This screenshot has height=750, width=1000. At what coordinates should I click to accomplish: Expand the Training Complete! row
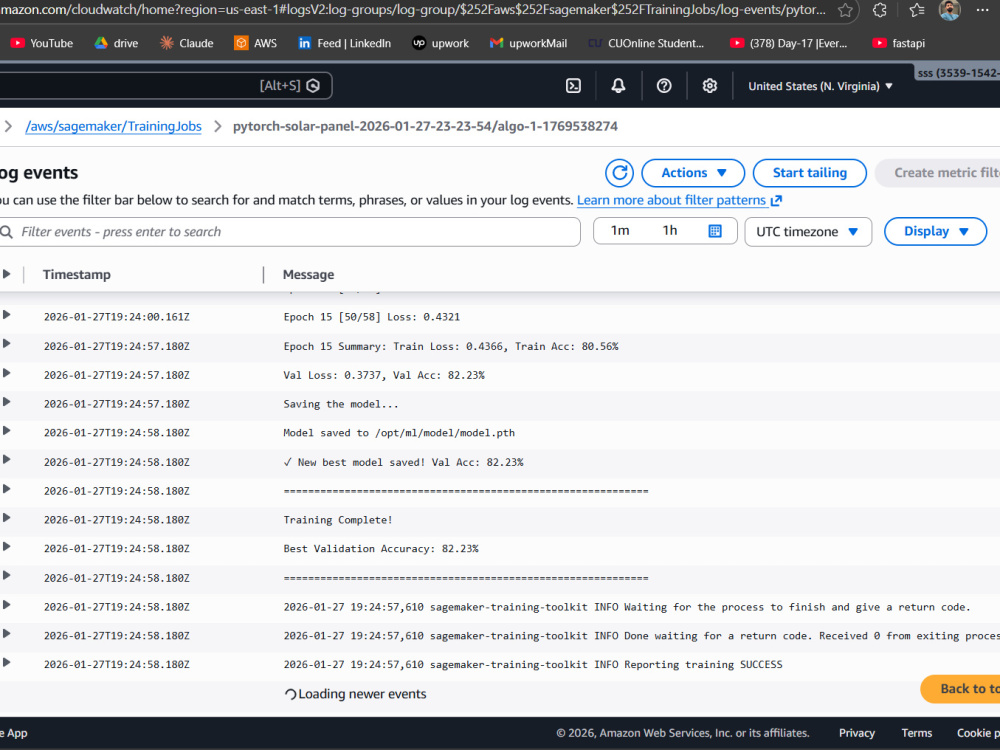coord(6,518)
